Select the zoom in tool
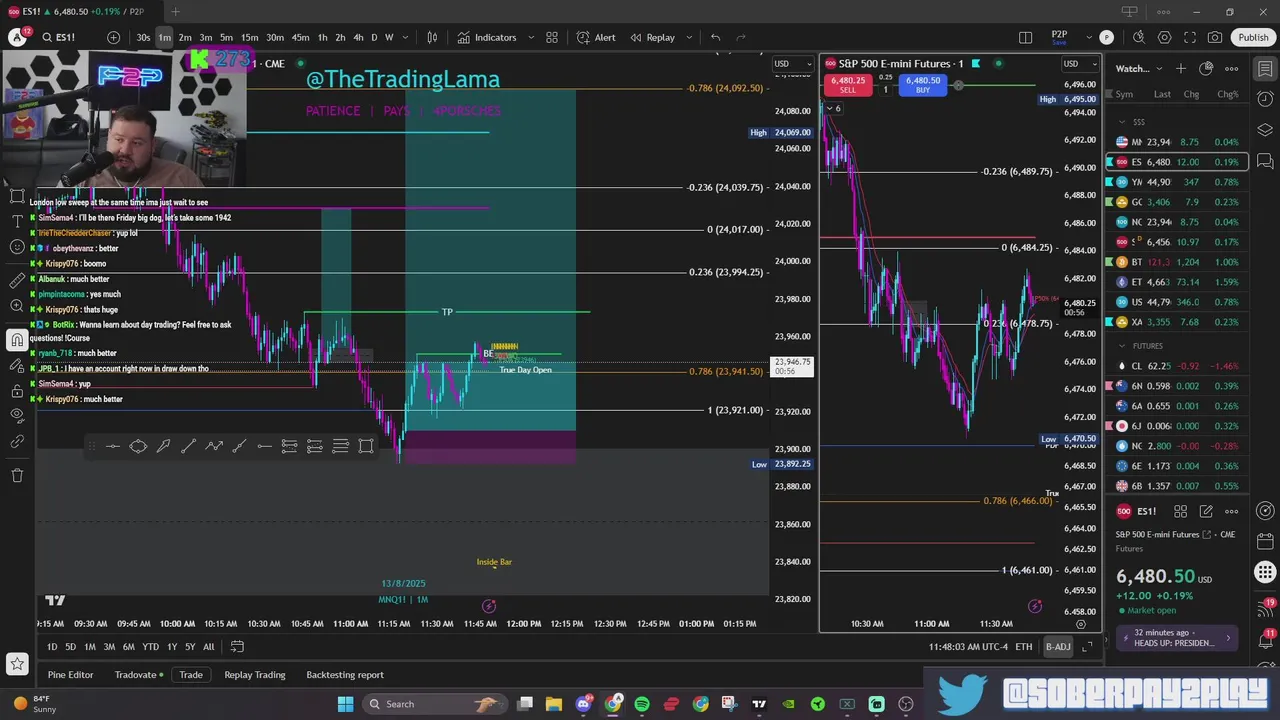This screenshot has height=720, width=1280. (x=17, y=306)
